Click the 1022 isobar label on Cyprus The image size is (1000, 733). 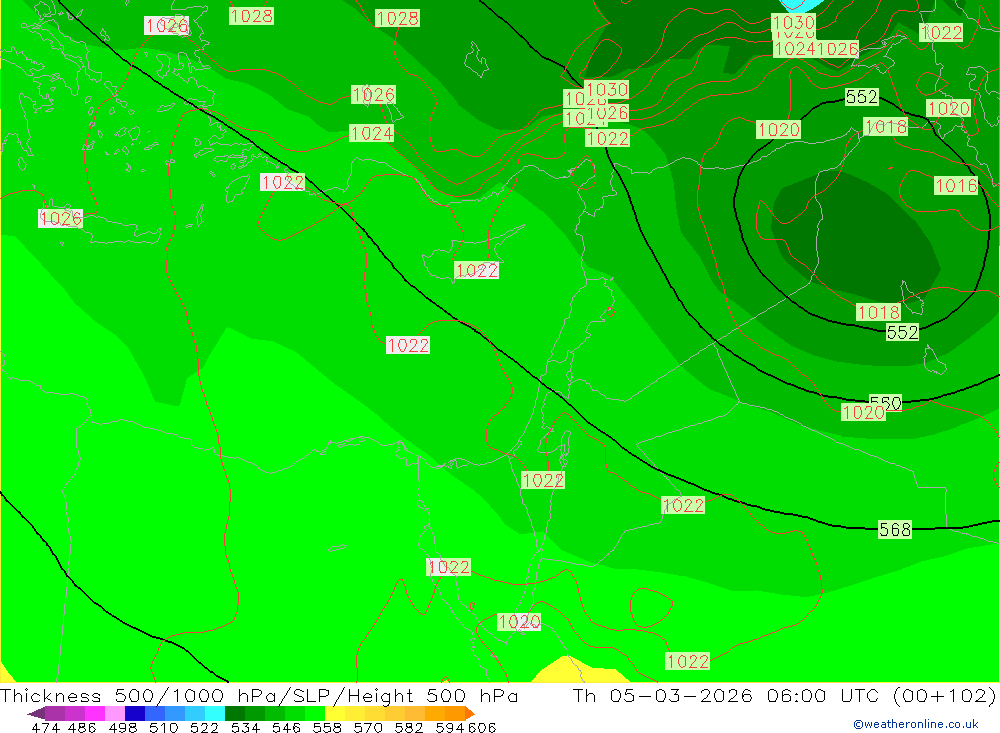476,270
